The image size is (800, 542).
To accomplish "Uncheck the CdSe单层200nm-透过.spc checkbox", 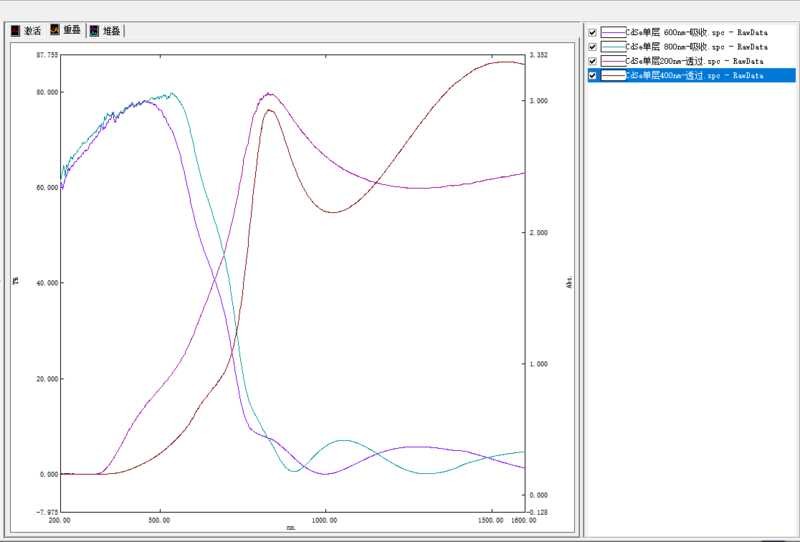I will (592, 61).
